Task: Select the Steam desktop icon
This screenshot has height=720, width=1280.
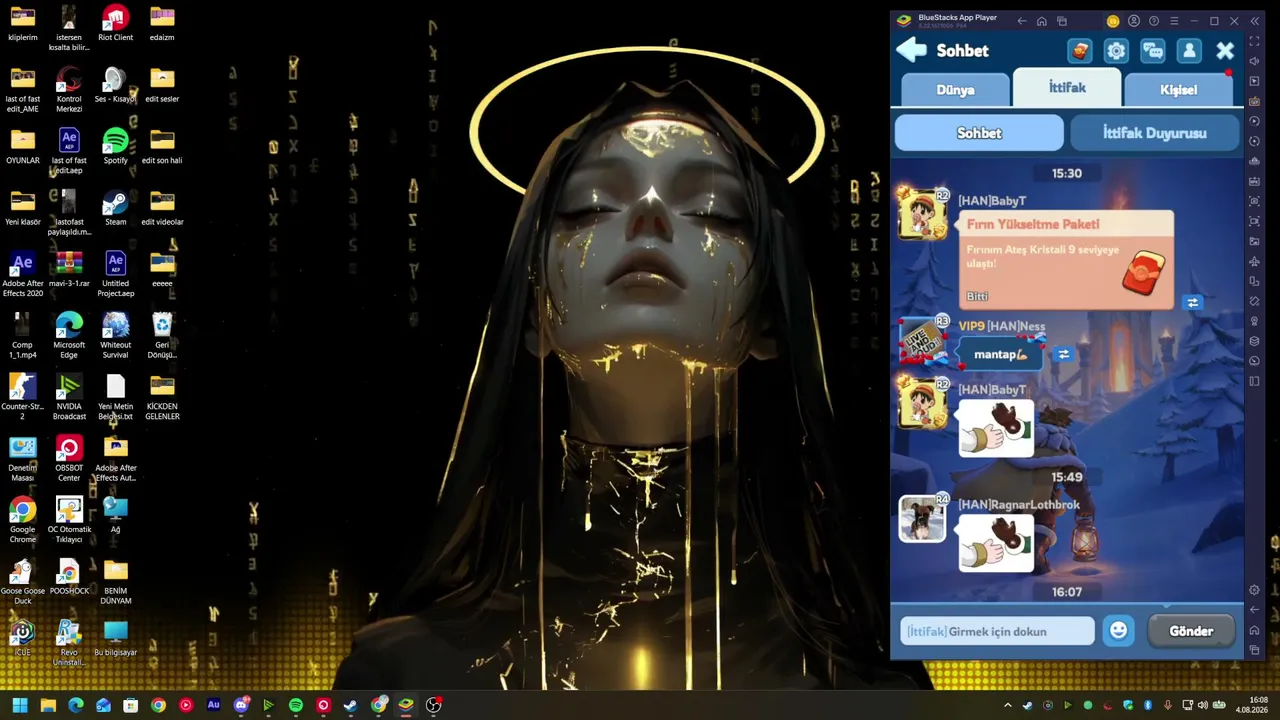Action: [115, 208]
